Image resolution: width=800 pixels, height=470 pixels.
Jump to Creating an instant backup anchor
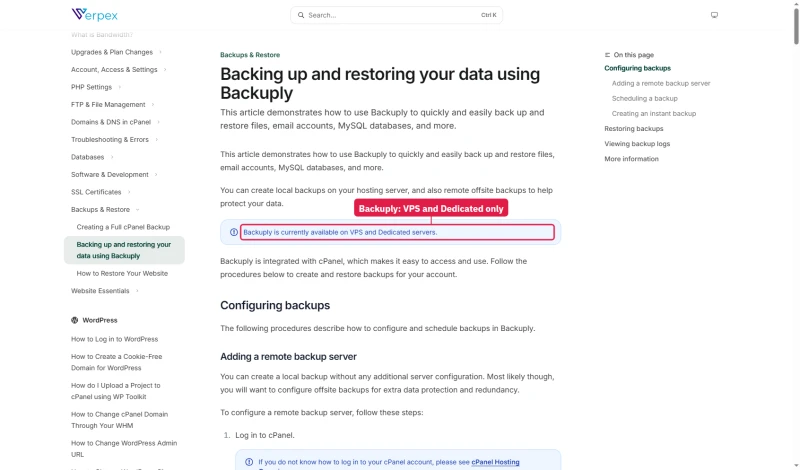(654, 114)
